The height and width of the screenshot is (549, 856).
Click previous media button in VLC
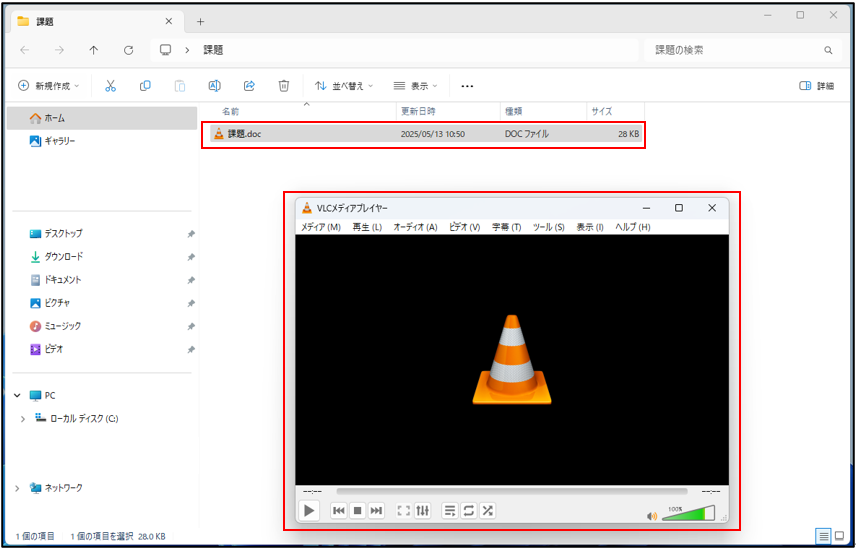[338, 511]
